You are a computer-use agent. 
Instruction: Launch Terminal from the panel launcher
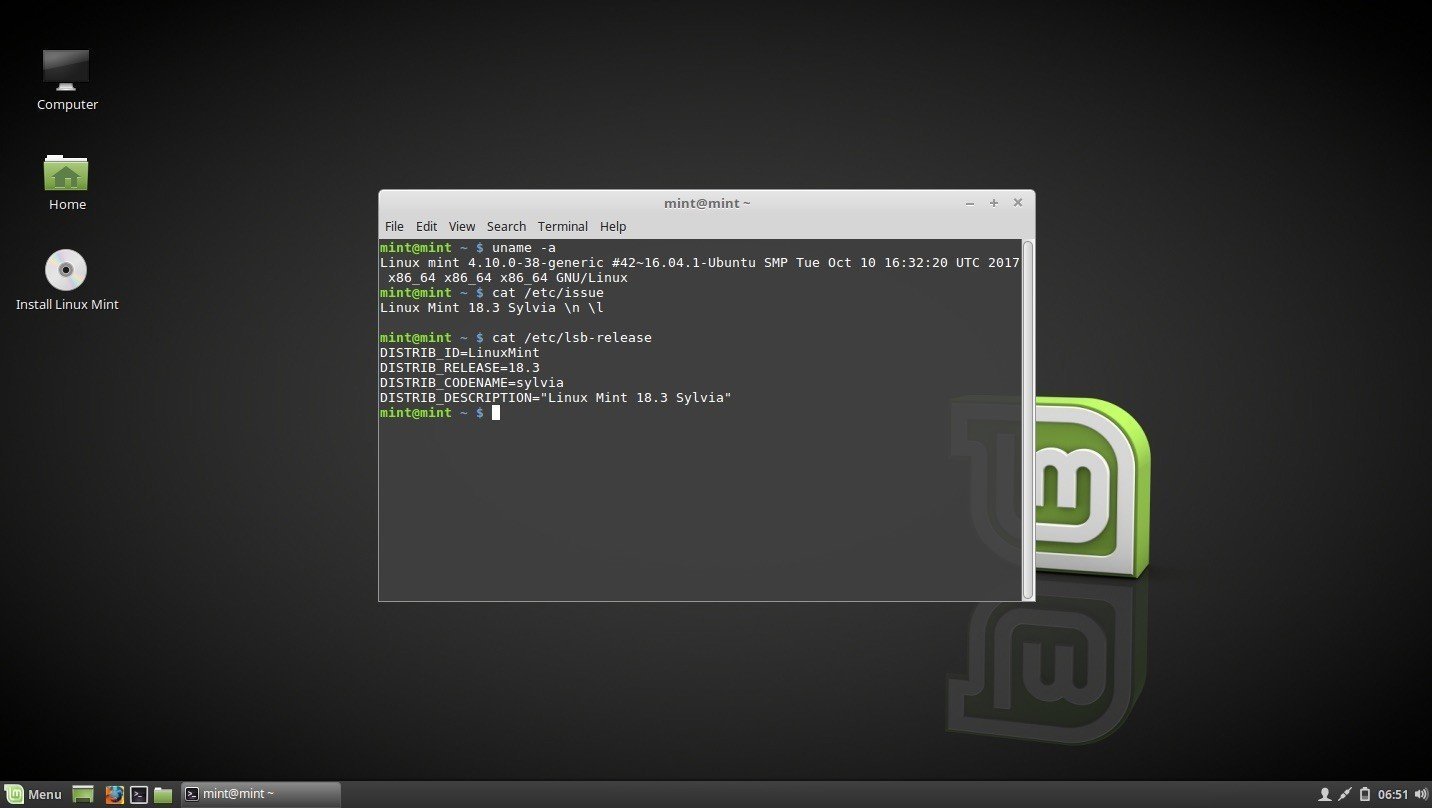pyautogui.click(x=139, y=794)
